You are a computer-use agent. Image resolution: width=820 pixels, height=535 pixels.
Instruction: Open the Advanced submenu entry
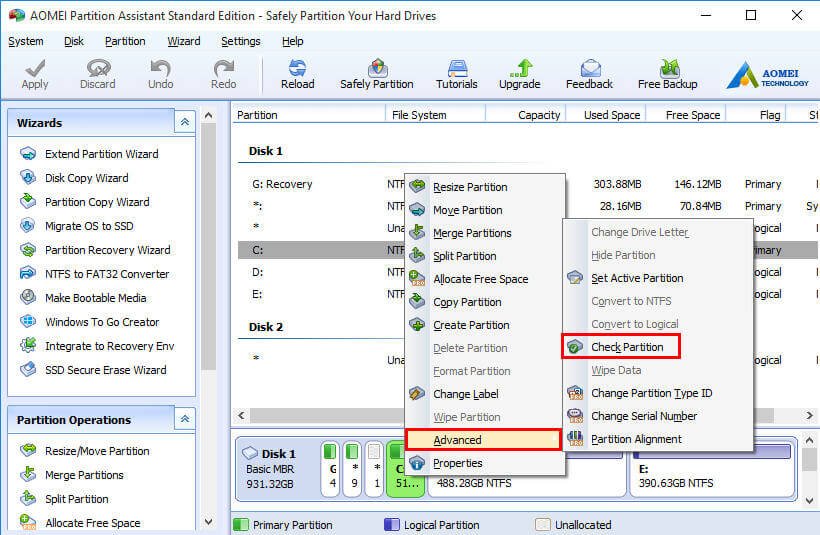point(483,440)
